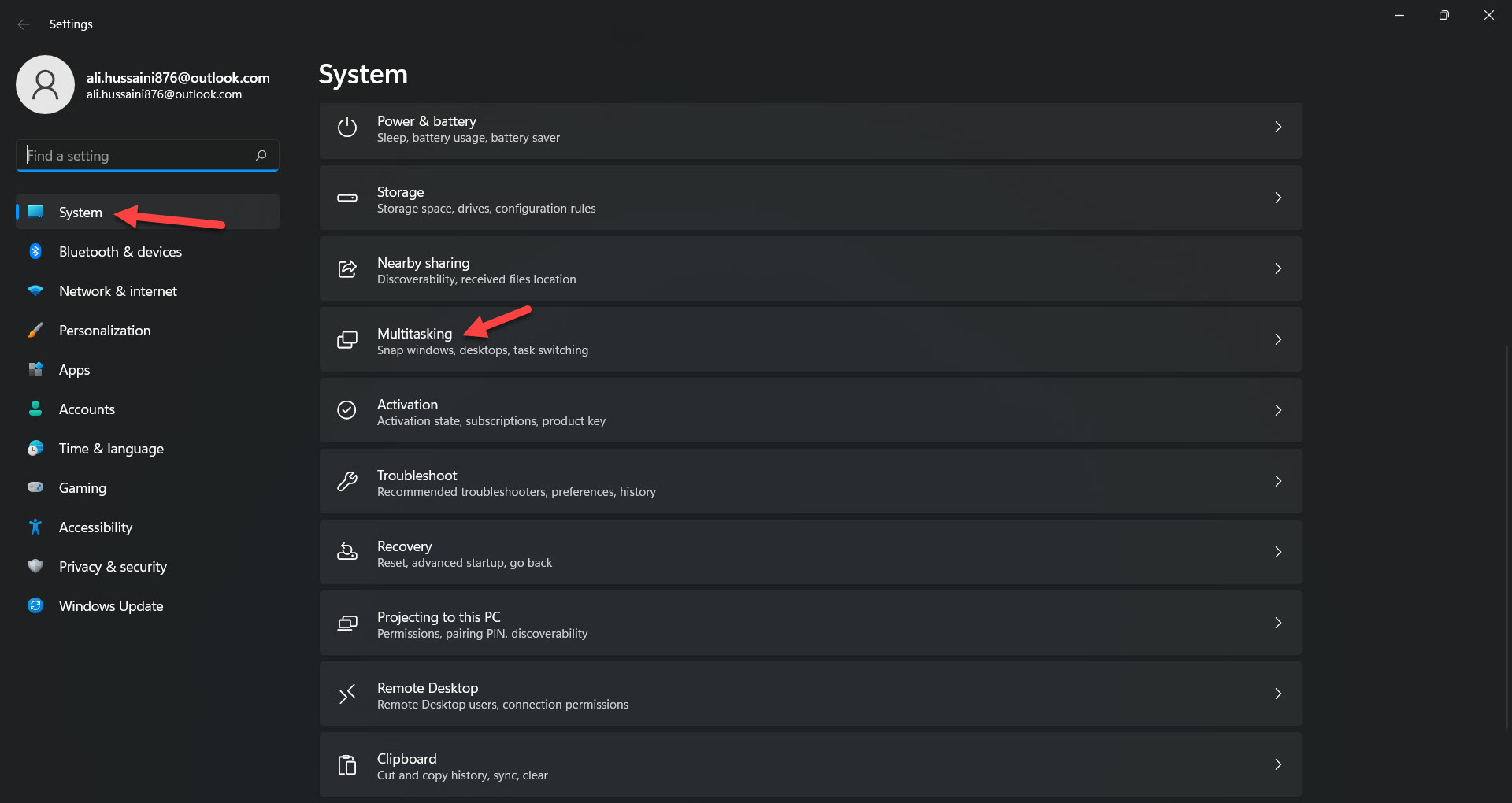Click the Clipboard icon
The image size is (1512, 803).
tap(347, 765)
